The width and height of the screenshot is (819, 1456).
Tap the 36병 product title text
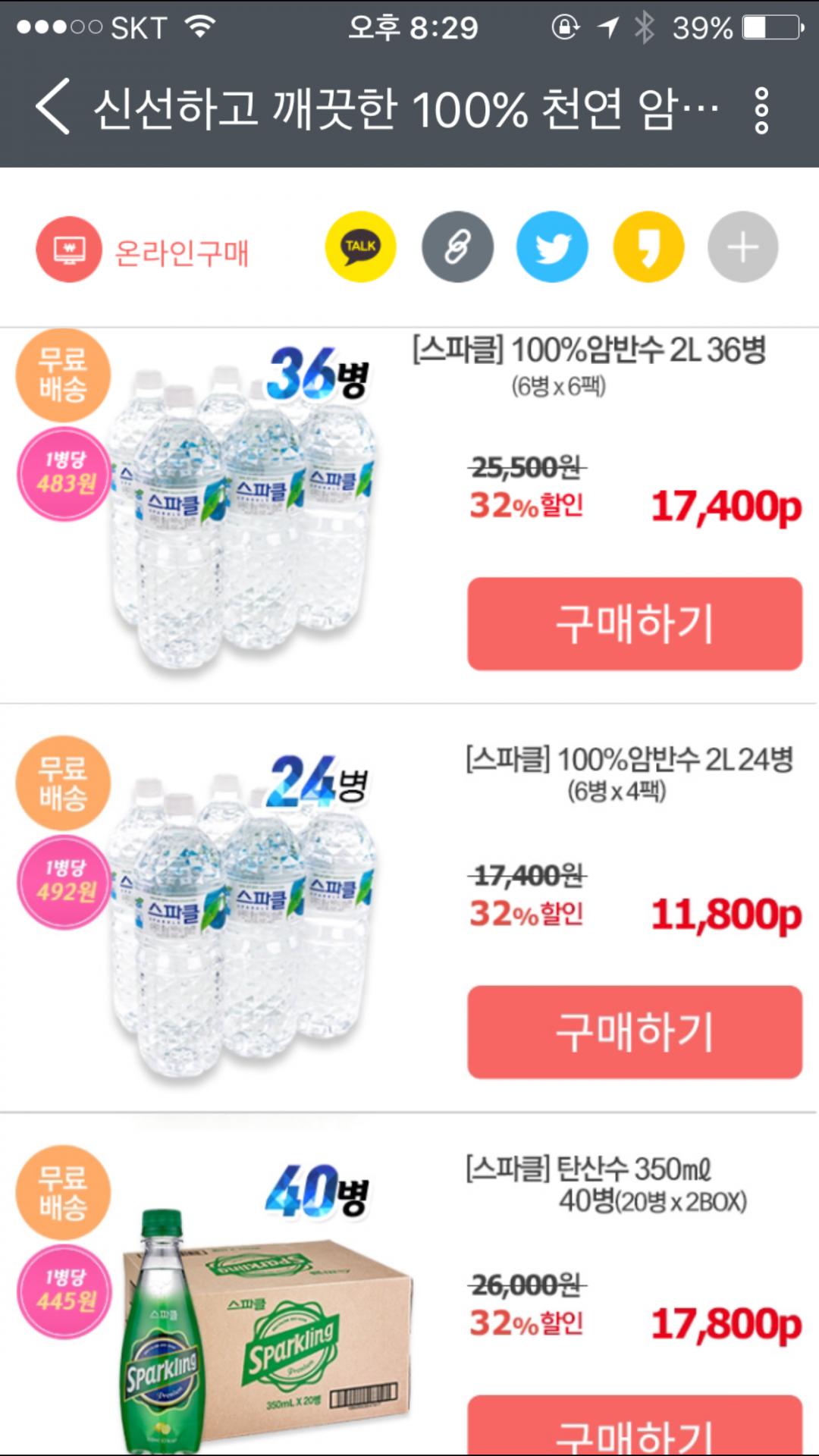point(589,350)
